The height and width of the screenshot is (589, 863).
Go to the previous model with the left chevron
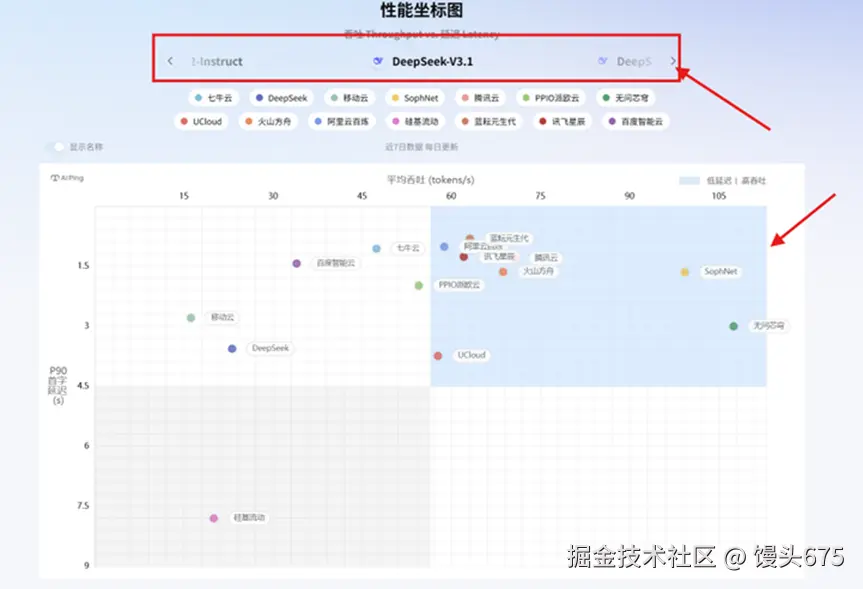[170, 61]
